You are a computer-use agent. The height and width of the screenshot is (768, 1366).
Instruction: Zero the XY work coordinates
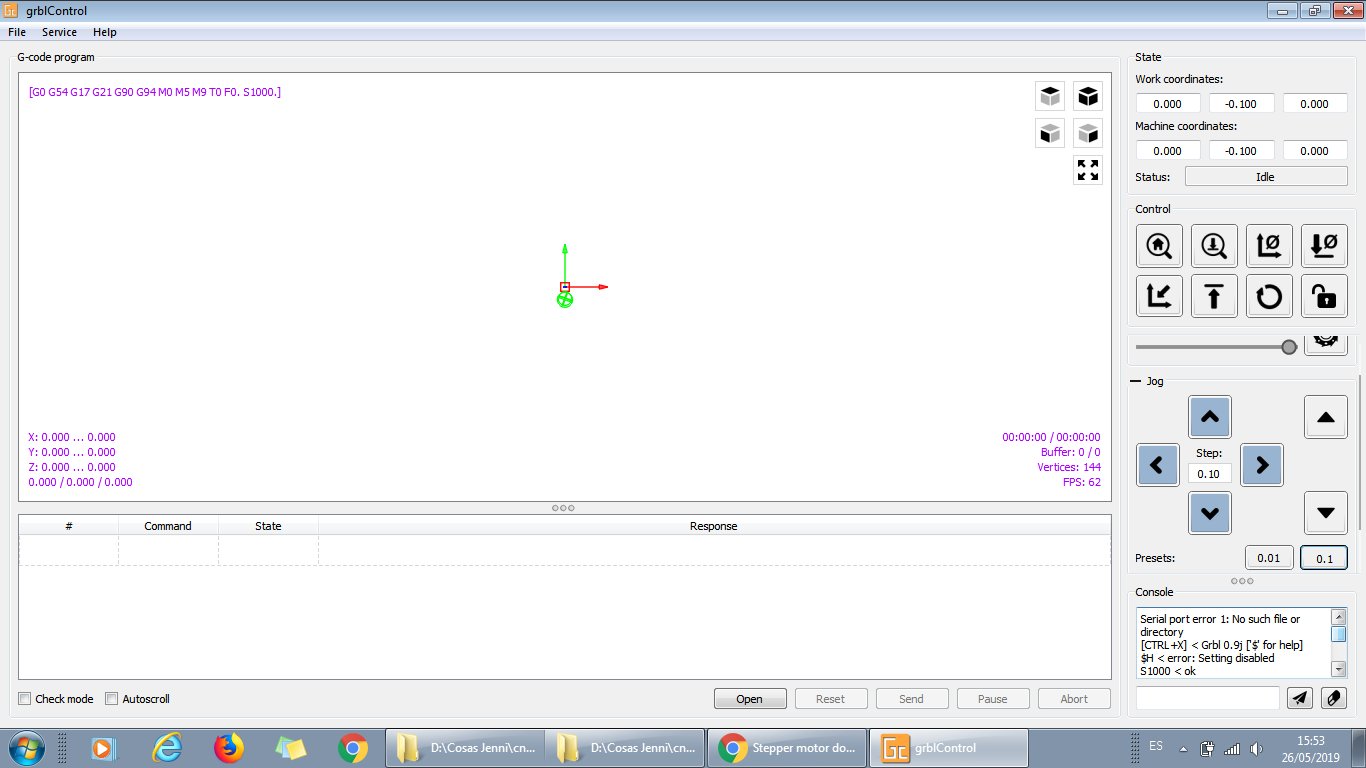coord(1269,246)
